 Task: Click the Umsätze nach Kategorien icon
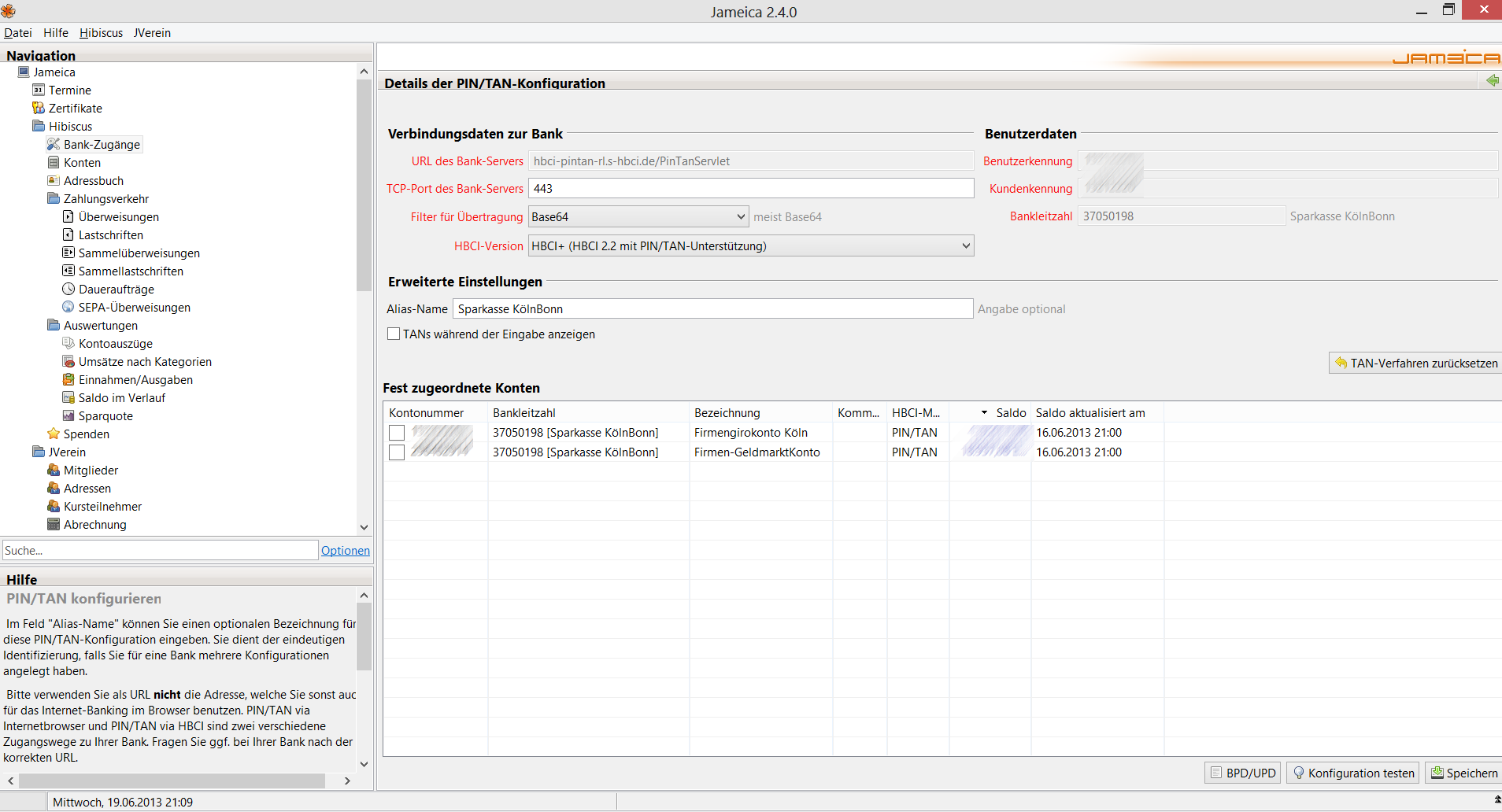click(68, 361)
